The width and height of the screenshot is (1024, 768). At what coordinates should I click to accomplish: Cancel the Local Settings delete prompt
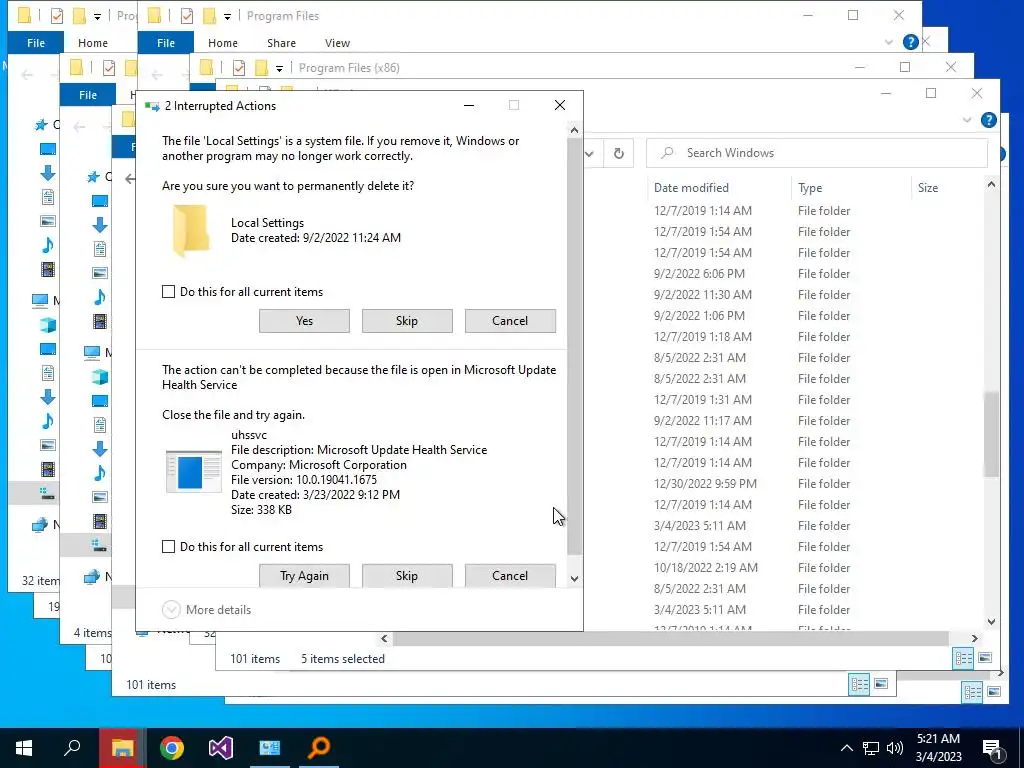pos(510,321)
